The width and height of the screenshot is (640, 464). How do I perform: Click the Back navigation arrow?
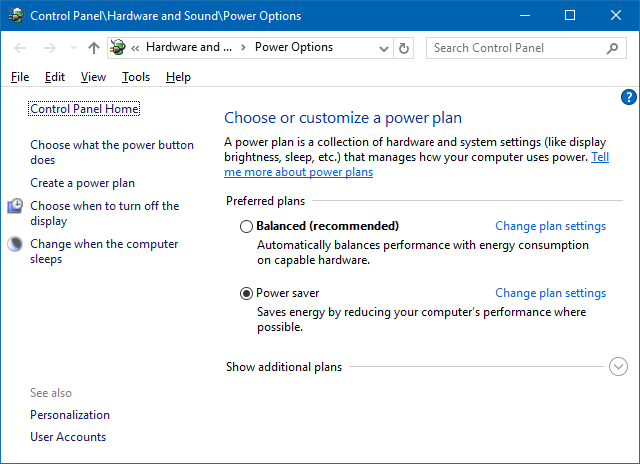[x=21, y=48]
